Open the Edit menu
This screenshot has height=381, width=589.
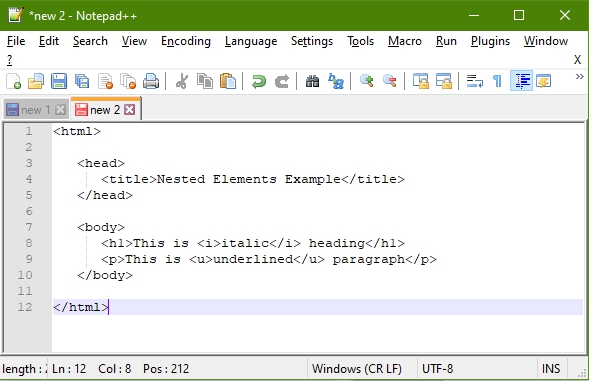[49, 41]
